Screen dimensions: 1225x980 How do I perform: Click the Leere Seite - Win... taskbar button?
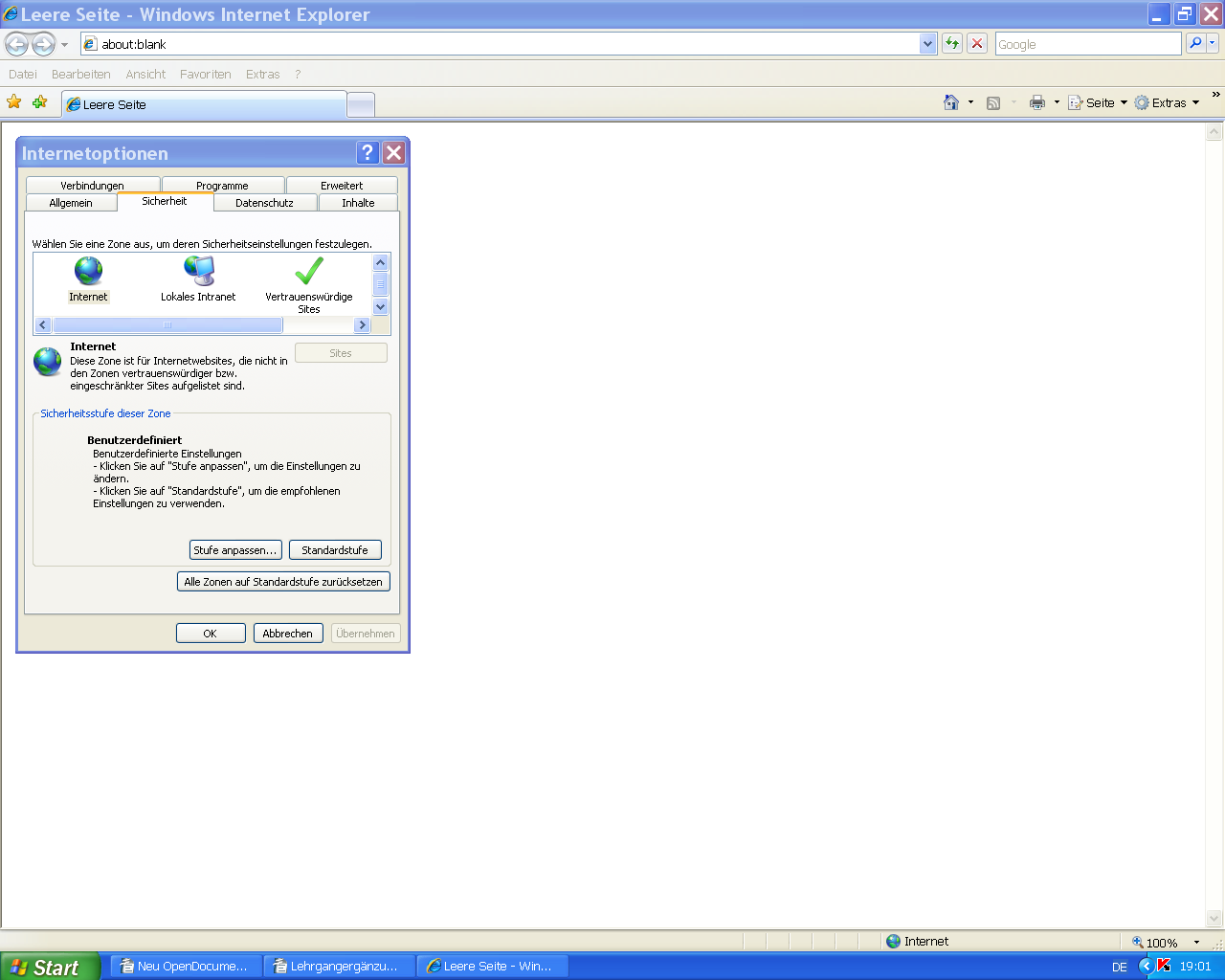pyautogui.click(x=493, y=967)
